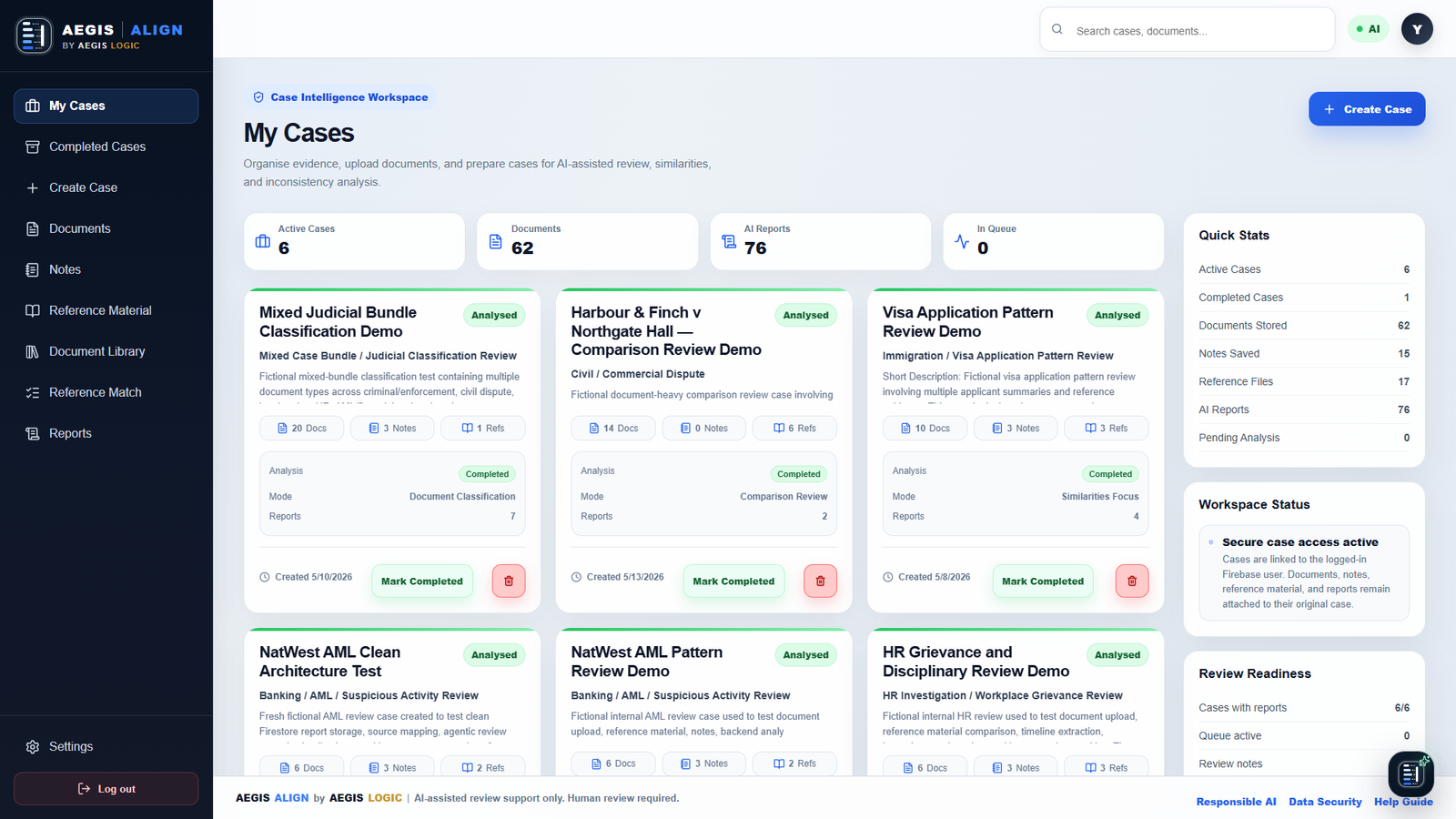Open 6 Docs of NatWest AML Pattern Review
Image resolution: width=1456 pixels, height=819 pixels.
(x=613, y=763)
